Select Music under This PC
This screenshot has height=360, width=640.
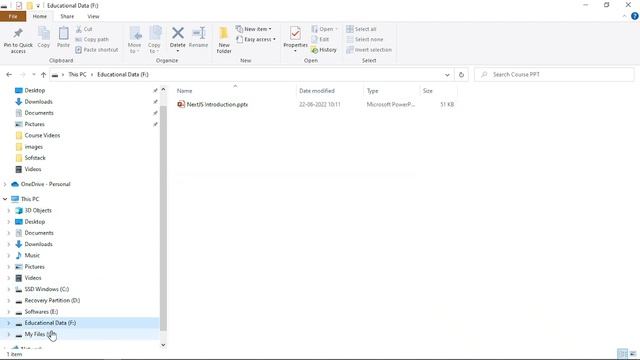[32, 255]
